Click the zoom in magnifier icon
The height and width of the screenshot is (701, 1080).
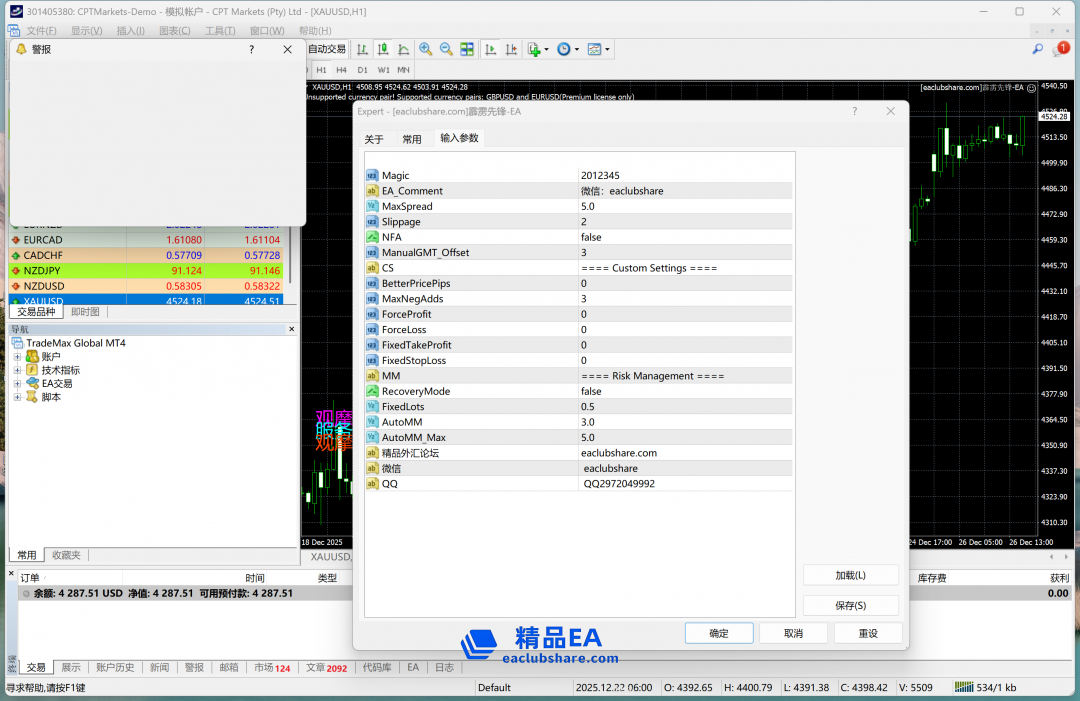(426, 49)
